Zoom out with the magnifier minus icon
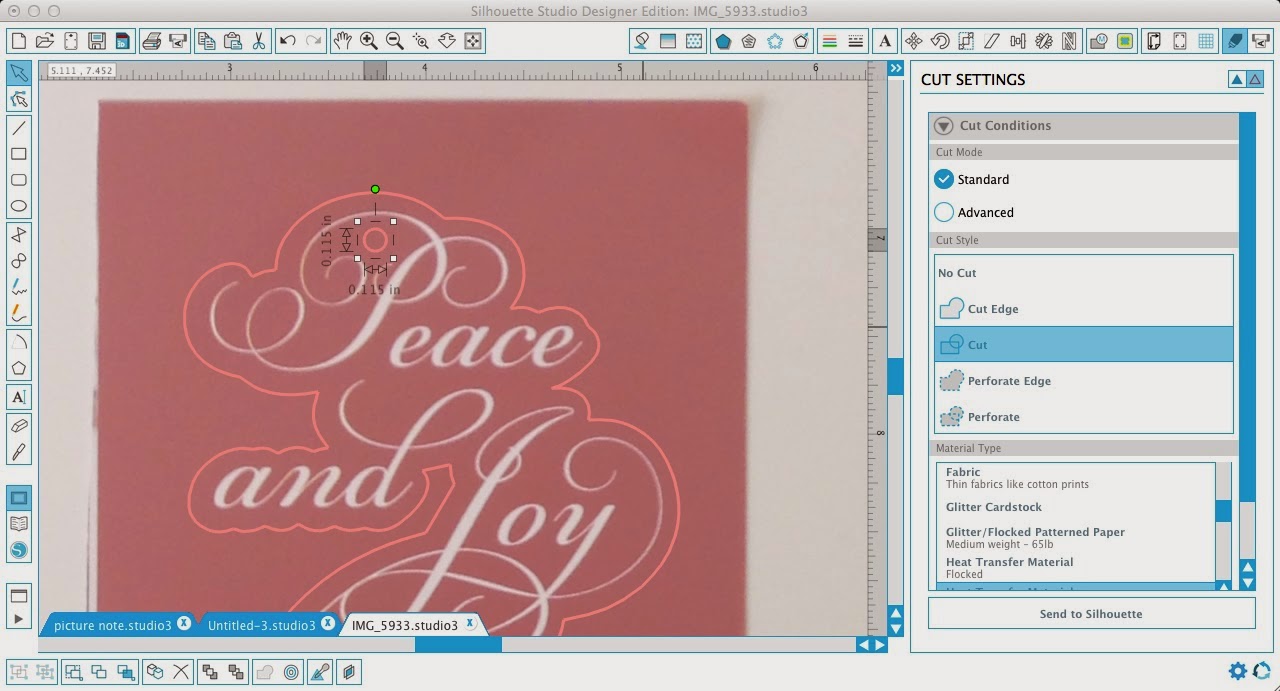This screenshot has height=691, width=1280. pos(395,41)
